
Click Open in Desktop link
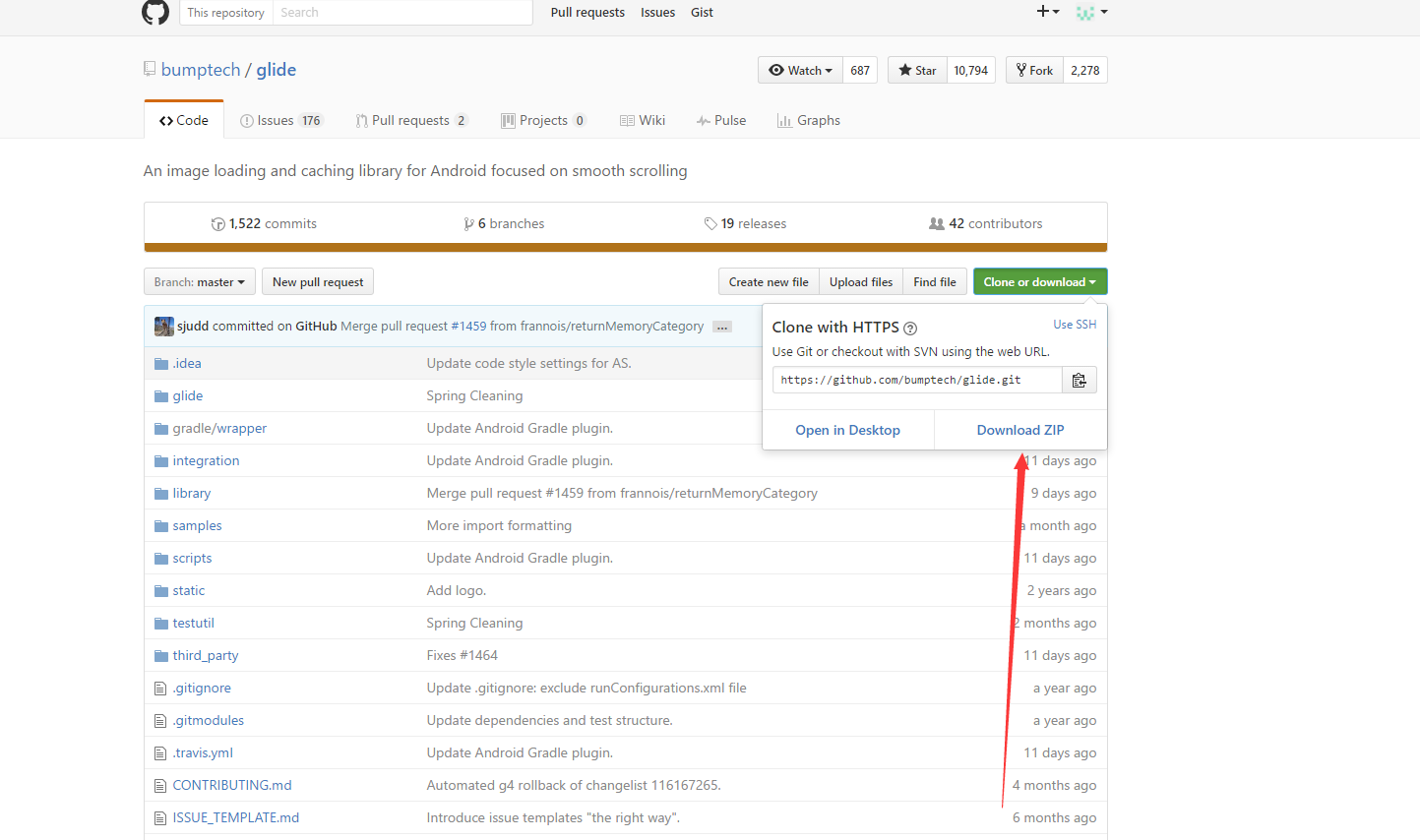click(847, 430)
